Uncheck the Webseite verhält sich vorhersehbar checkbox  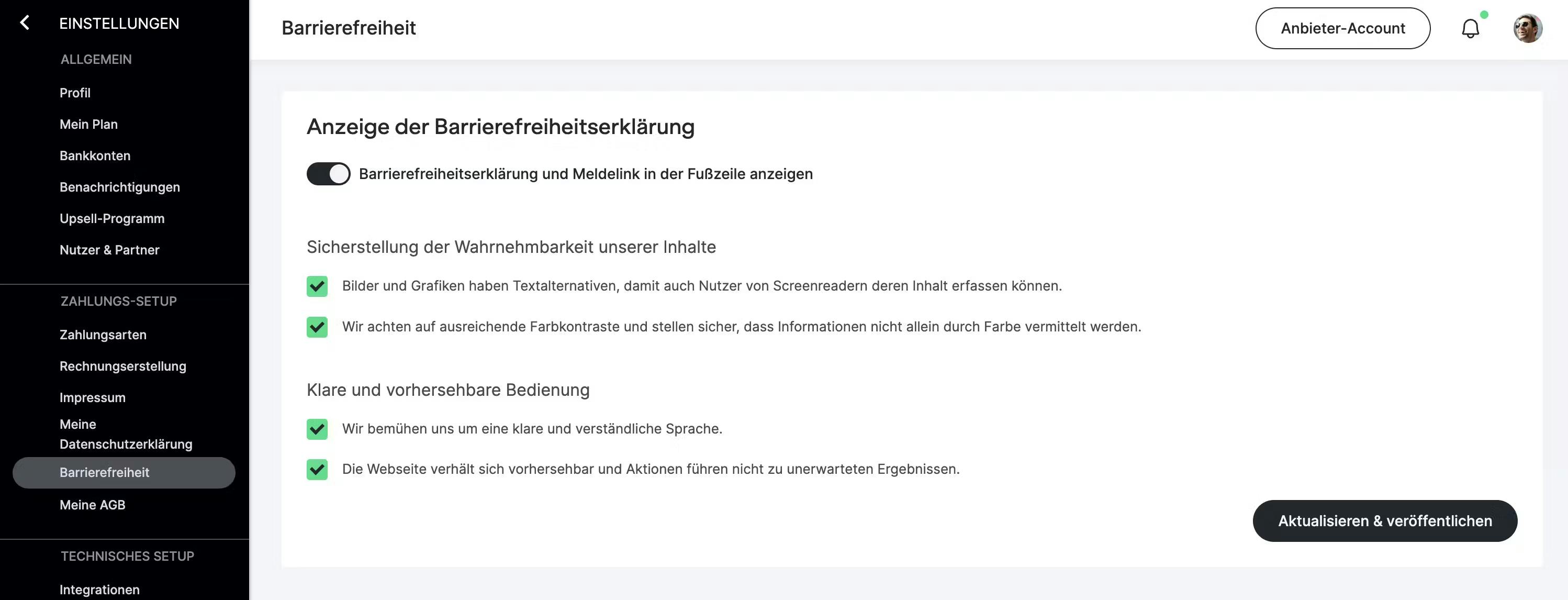[317, 470]
